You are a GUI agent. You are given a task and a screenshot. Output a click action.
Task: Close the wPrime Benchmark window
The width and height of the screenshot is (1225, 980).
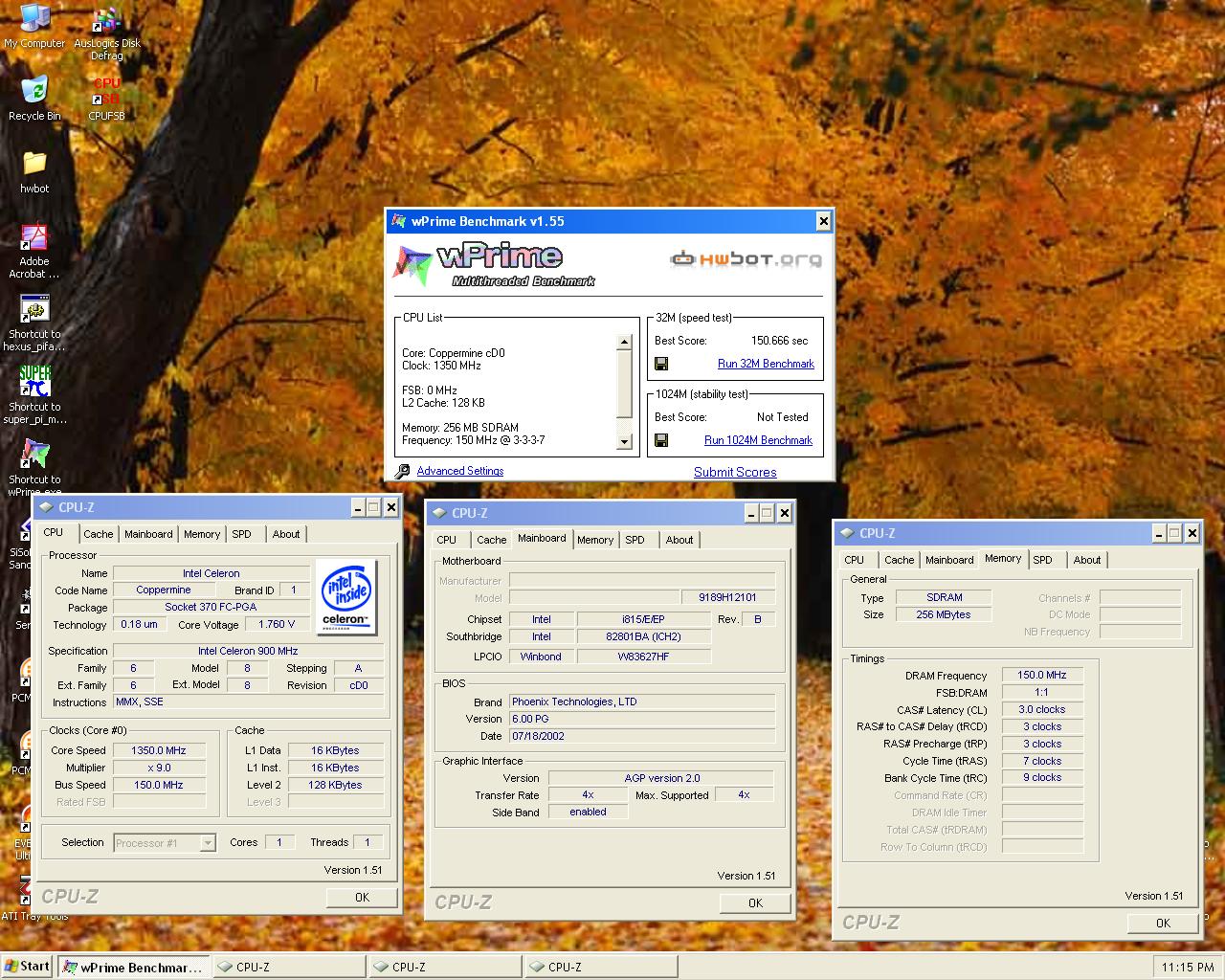pos(823,221)
